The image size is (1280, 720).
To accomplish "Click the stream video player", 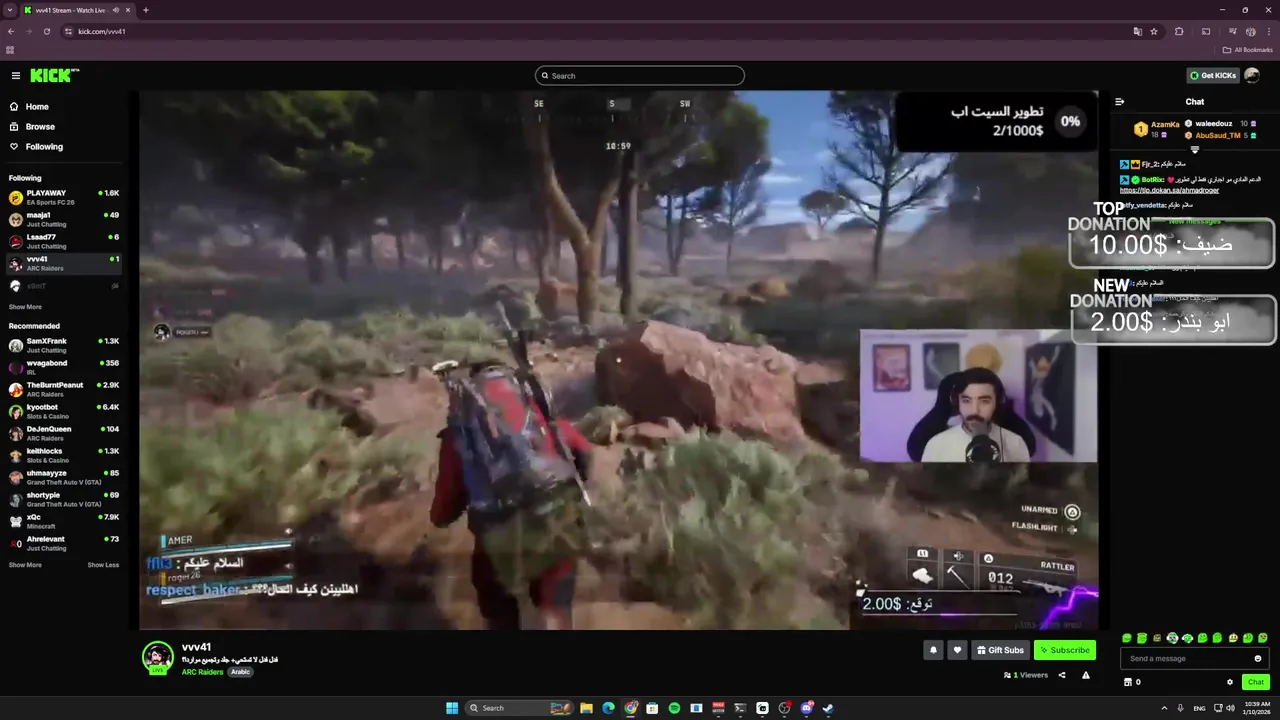I will click(x=619, y=360).
